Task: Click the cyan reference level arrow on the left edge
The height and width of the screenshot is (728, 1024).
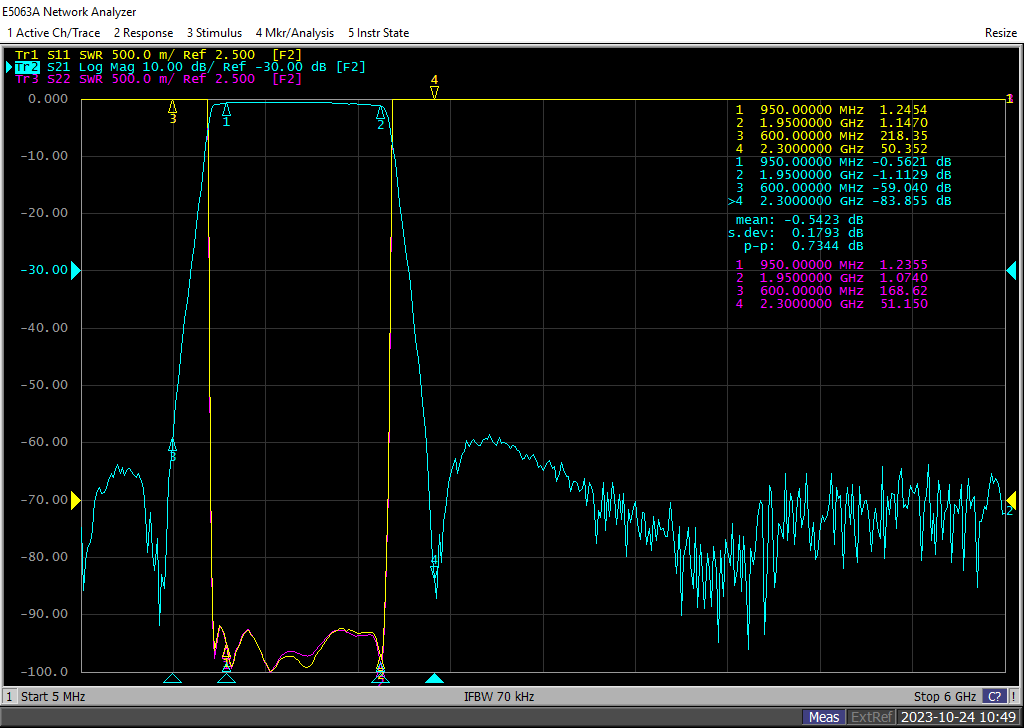Action: (x=75, y=270)
